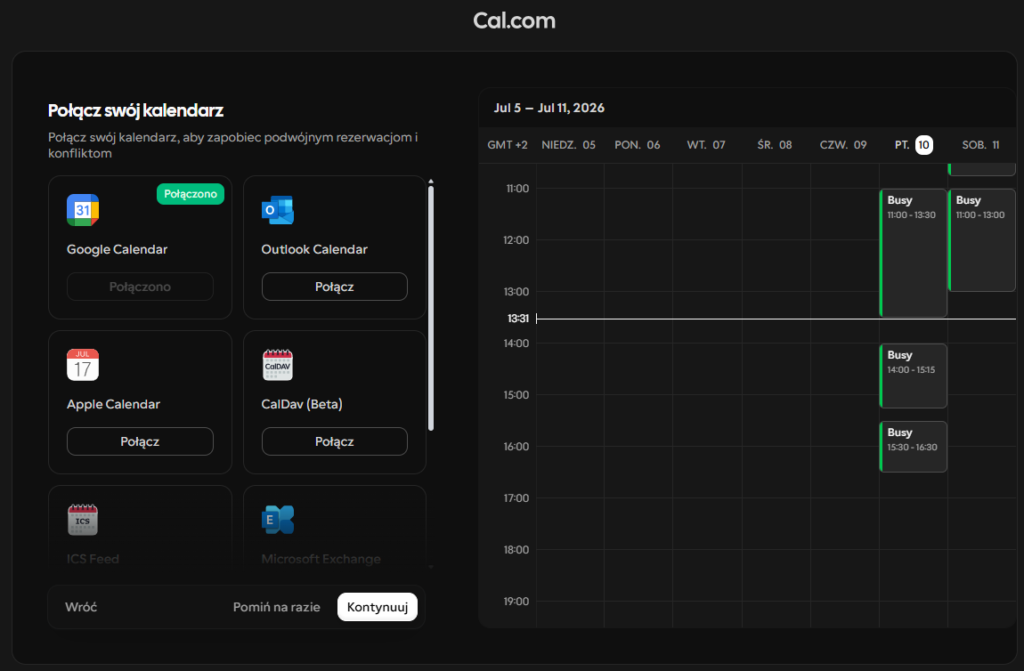This screenshot has width=1024, height=671.
Task: Connect Outlook Calendar with Połącz button
Action: point(334,287)
